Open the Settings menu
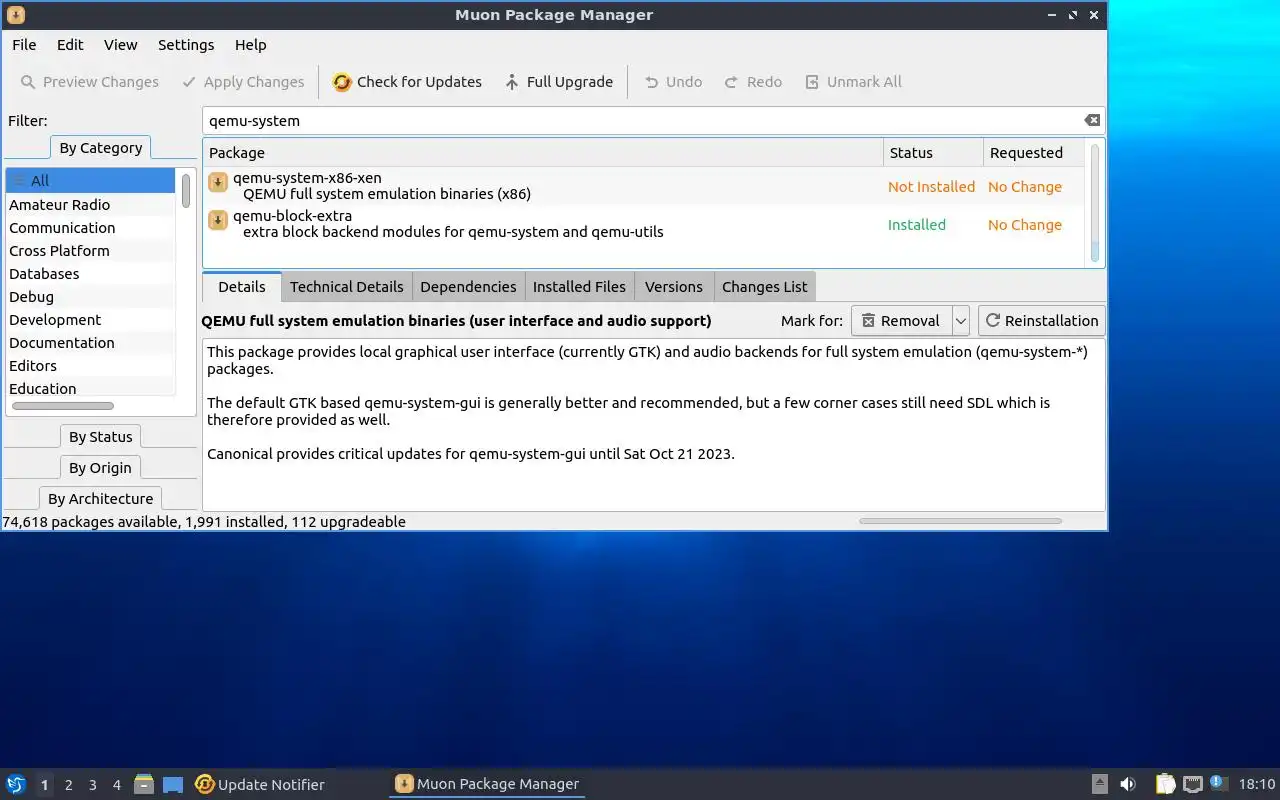This screenshot has height=800, width=1280. coord(186,45)
